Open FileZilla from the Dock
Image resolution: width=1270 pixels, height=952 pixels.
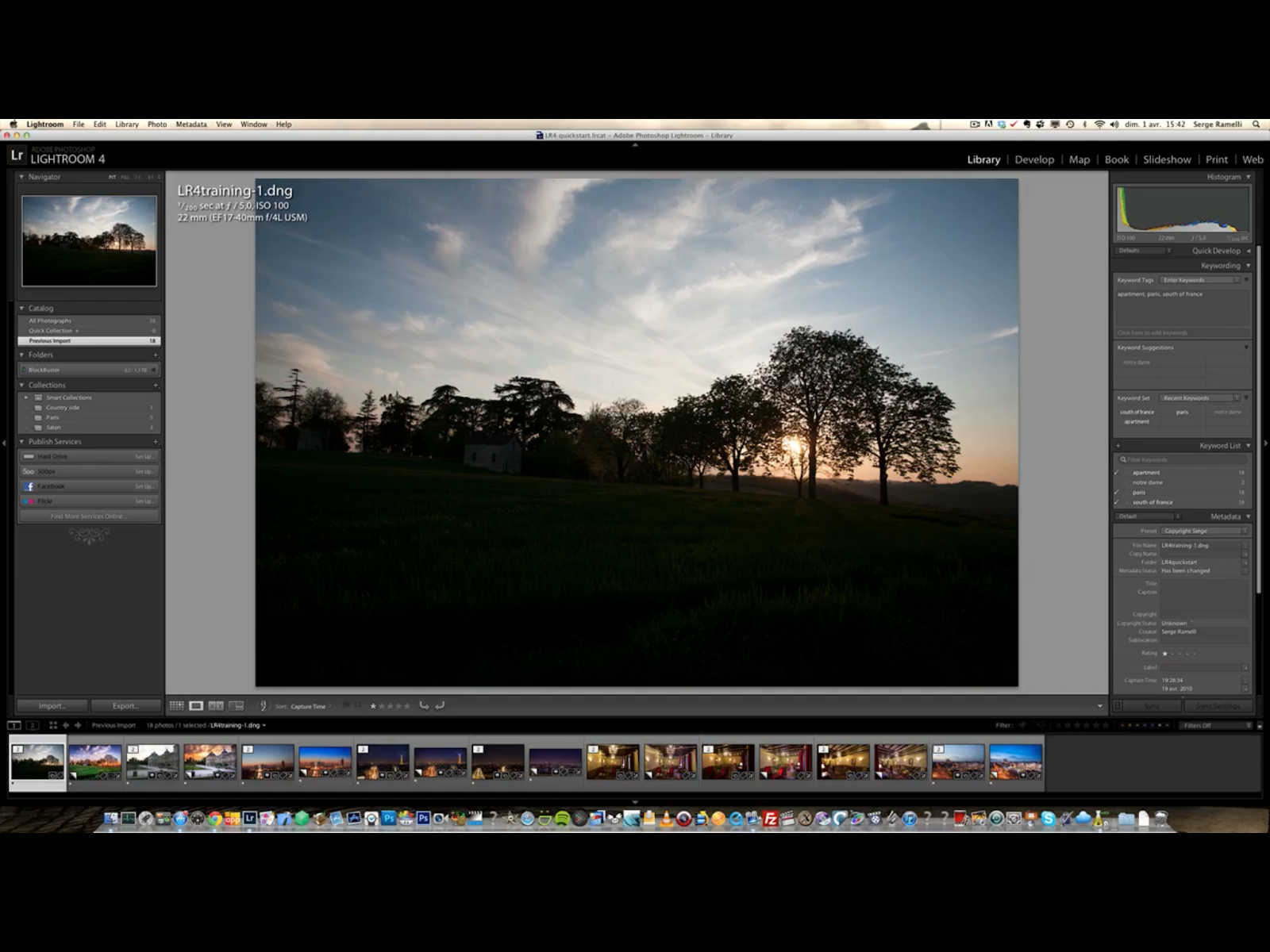pyautogui.click(x=770, y=820)
